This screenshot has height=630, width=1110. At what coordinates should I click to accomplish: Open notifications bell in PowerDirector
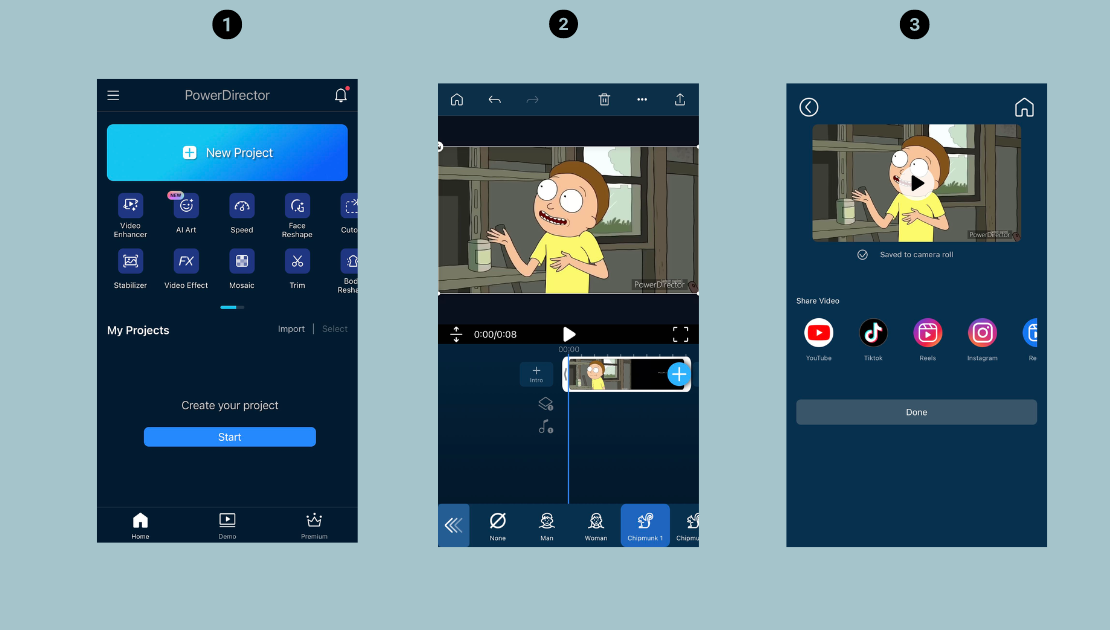(x=341, y=95)
